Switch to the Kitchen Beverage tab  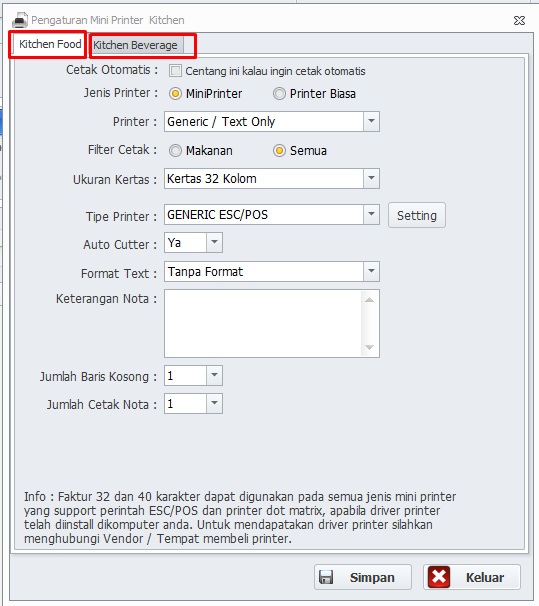135,45
